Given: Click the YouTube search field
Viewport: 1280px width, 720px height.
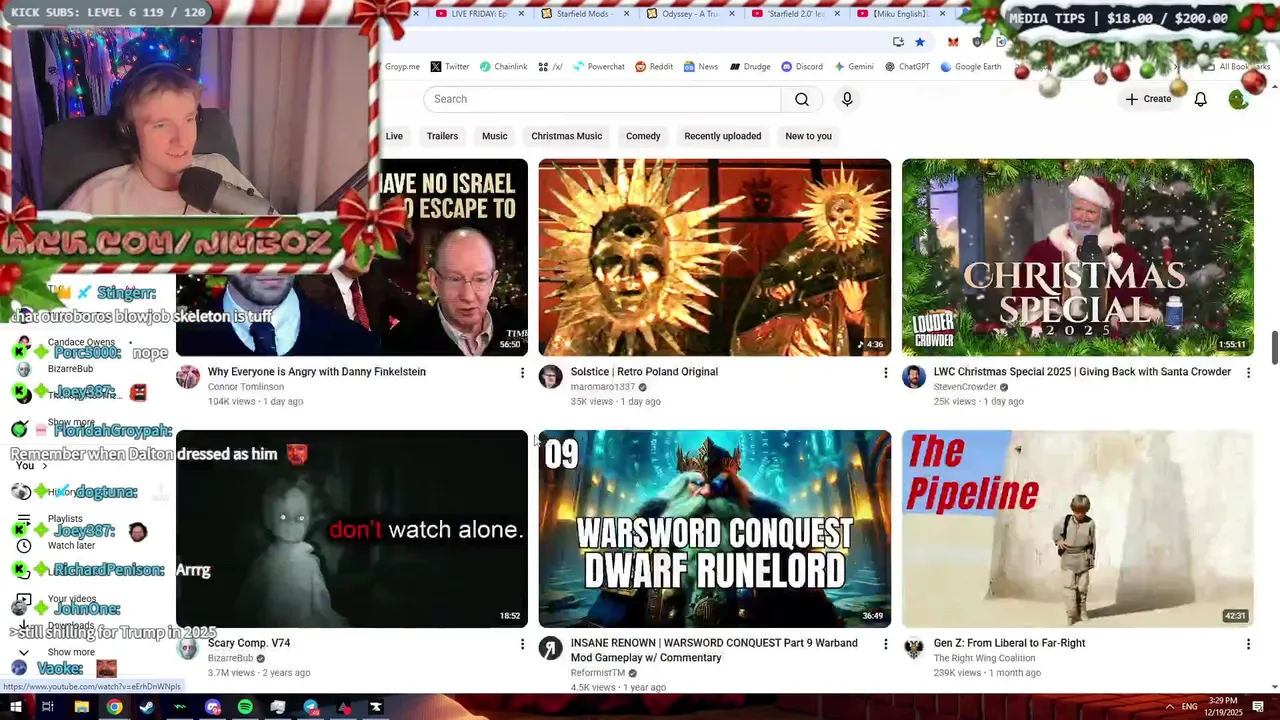Looking at the screenshot, I should [602, 99].
